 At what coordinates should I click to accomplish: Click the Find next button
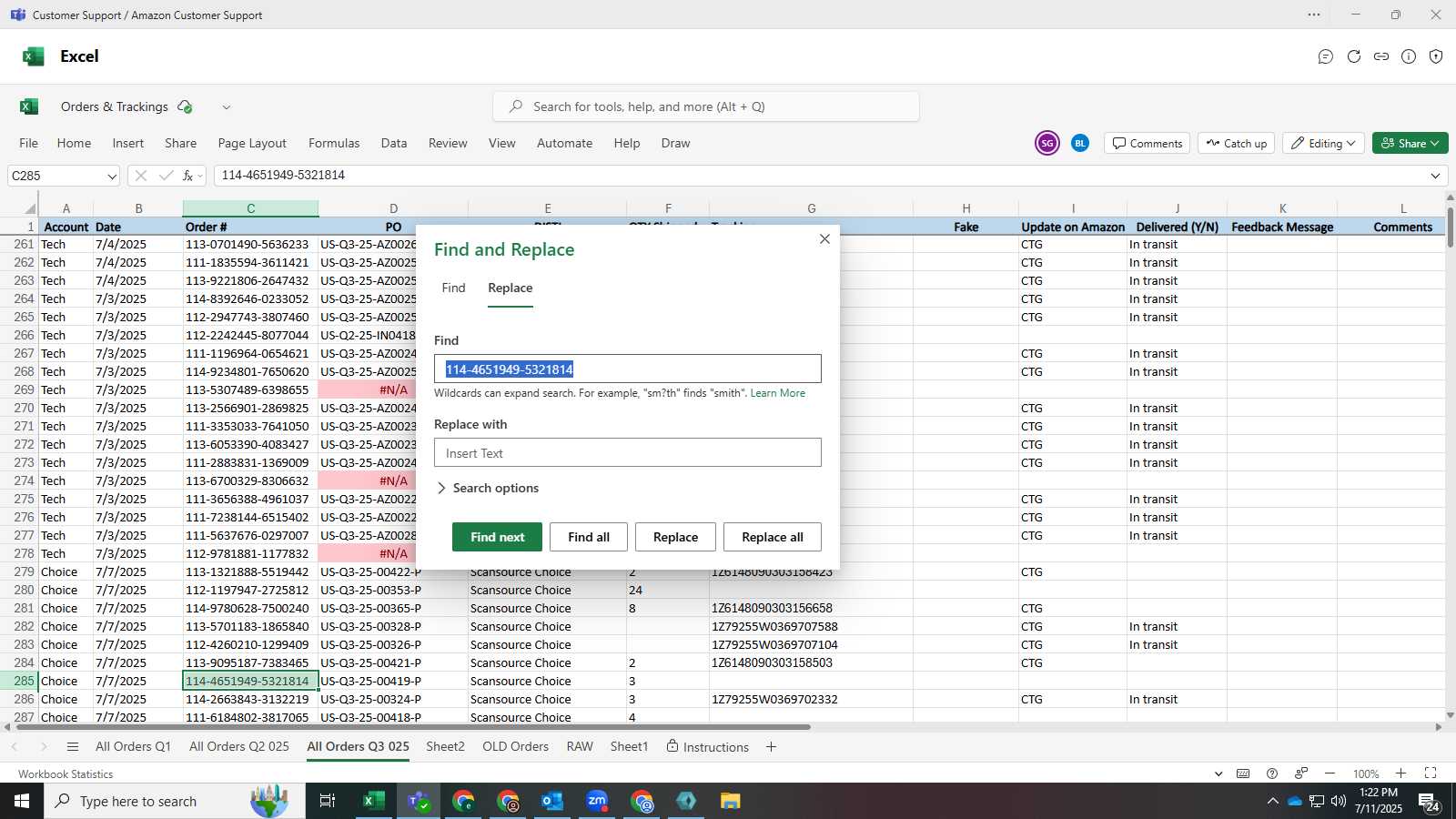(x=497, y=537)
